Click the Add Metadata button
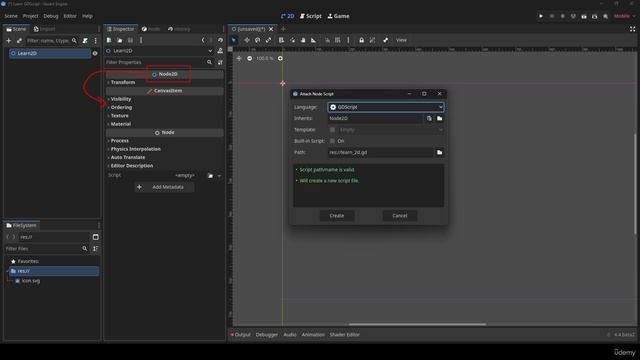Viewport: 640px width, 360px height. [x=164, y=187]
